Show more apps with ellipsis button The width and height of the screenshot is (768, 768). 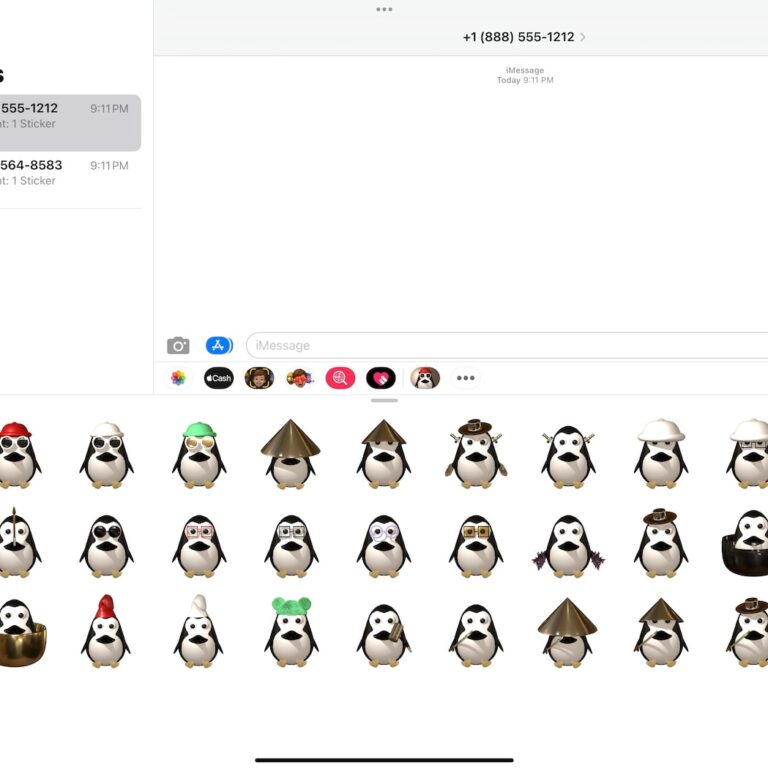tap(465, 378)
